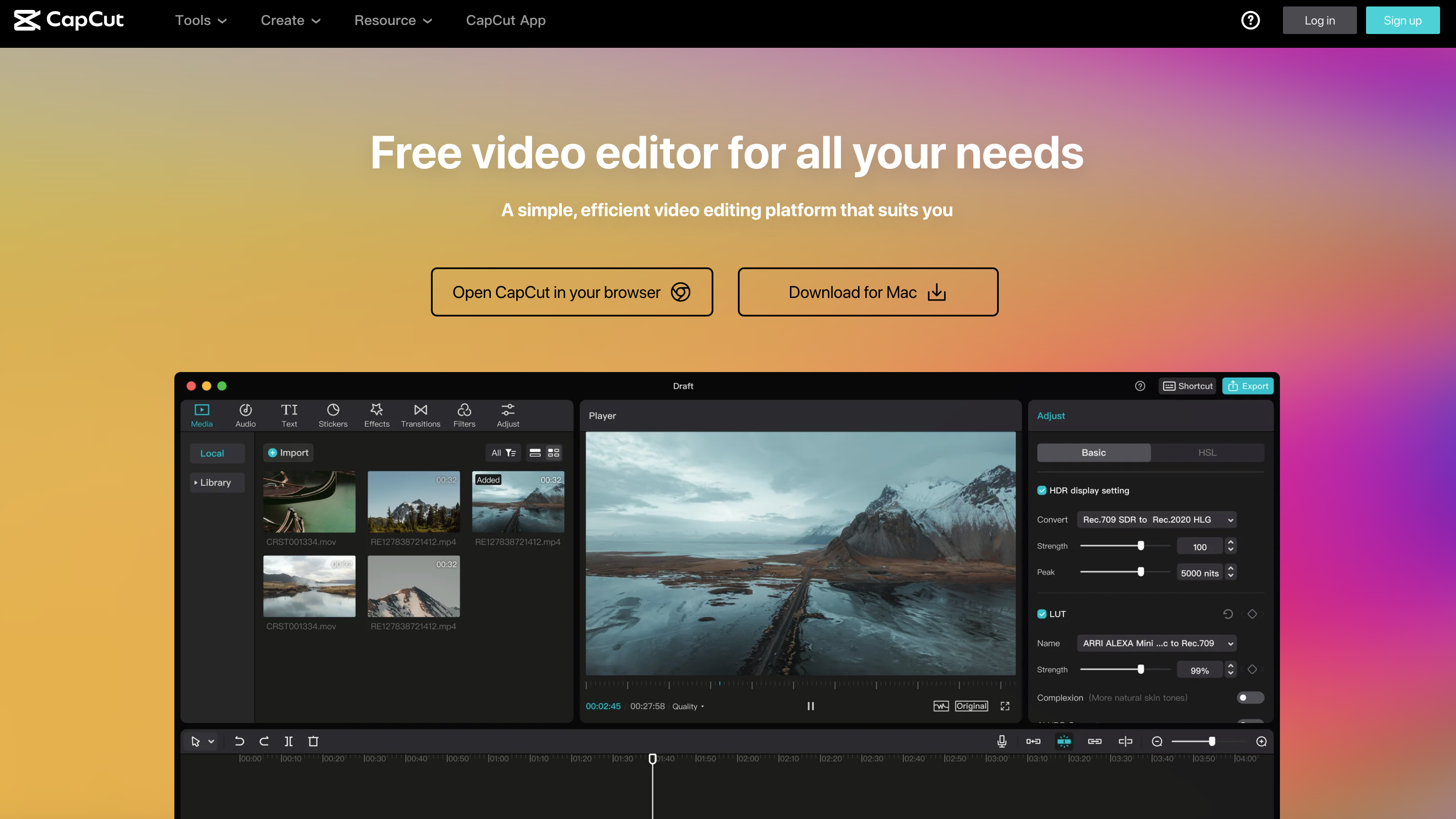1456x819 pixels.
Task: Select the thumbnail marked Added
Action: (x=518, y=502)
